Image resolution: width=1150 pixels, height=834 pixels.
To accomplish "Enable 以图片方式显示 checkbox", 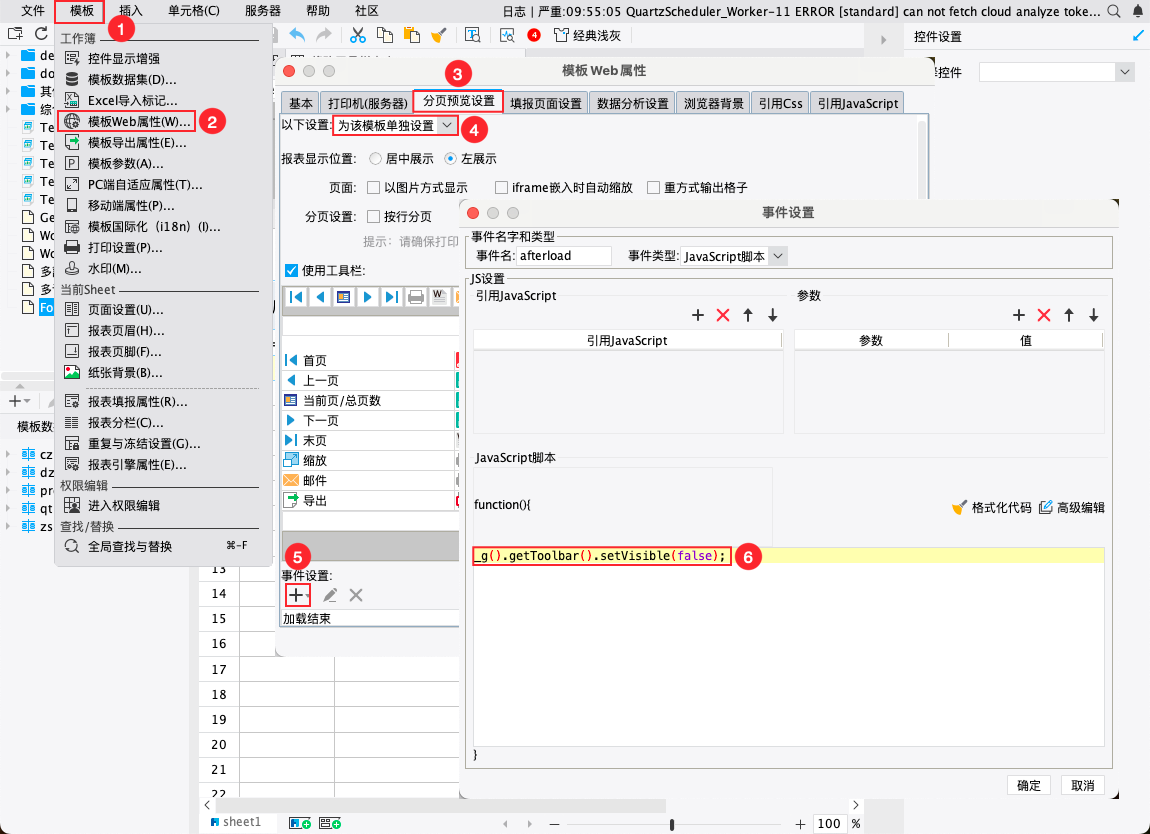I will click(x=373, y=188).
